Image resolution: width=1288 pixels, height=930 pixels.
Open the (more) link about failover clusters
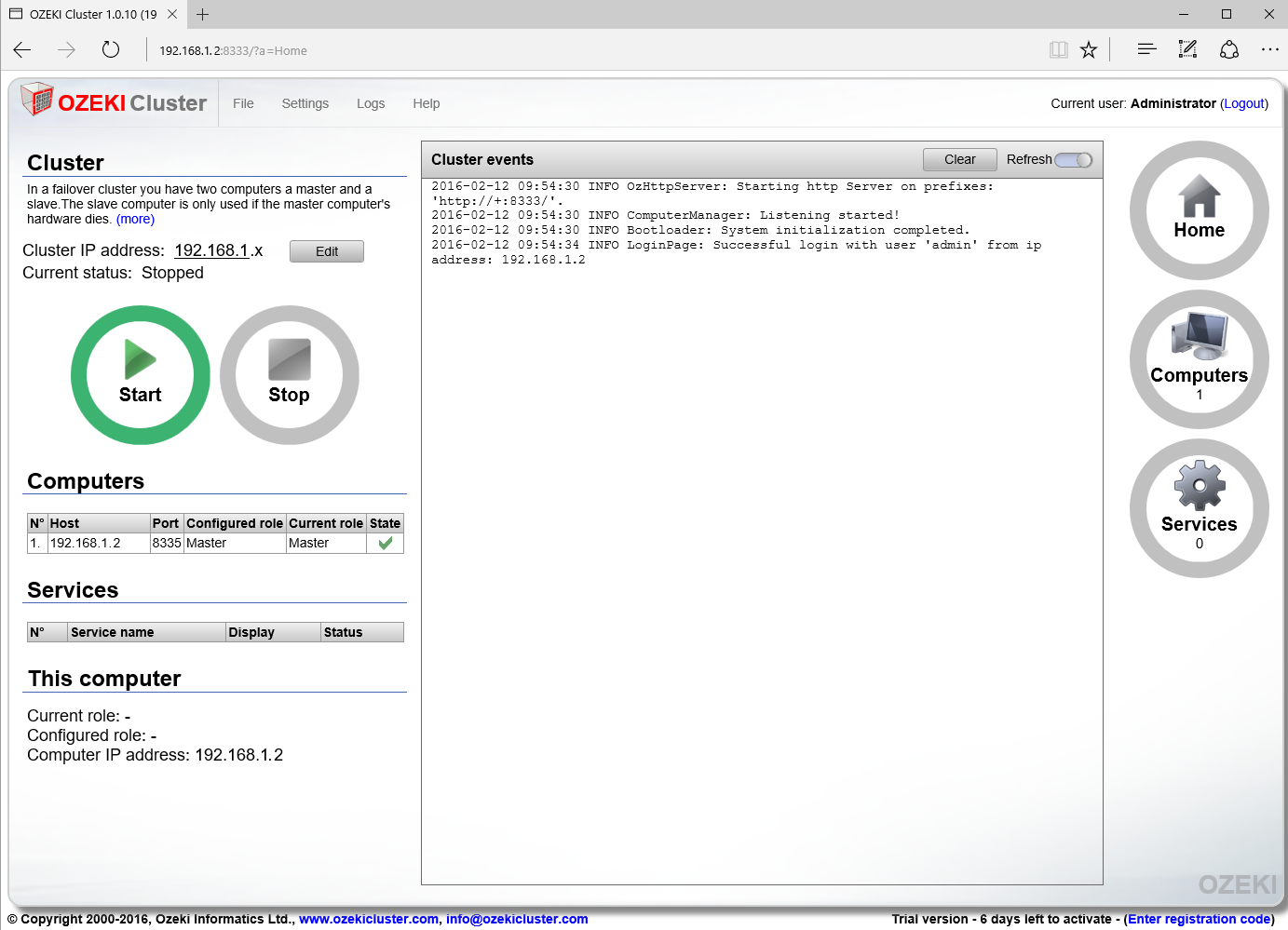pos(135,219)
